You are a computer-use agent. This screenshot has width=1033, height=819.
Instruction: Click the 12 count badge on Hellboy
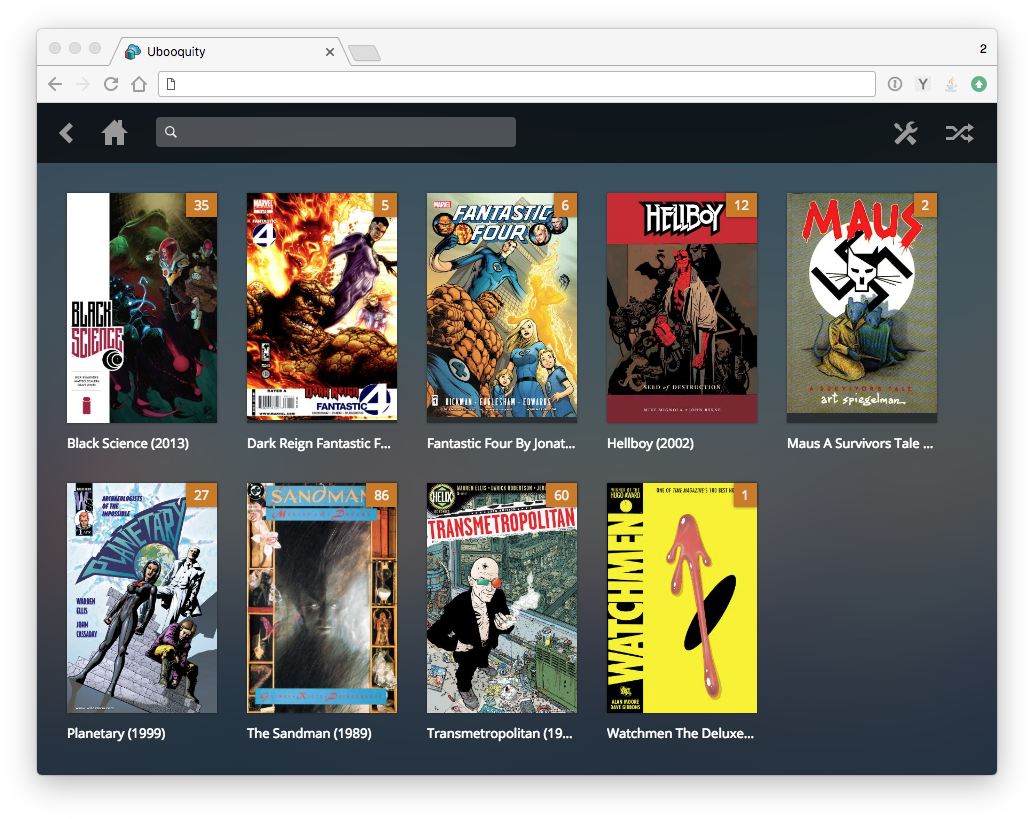pyautogui.click(x=741, y=205)
